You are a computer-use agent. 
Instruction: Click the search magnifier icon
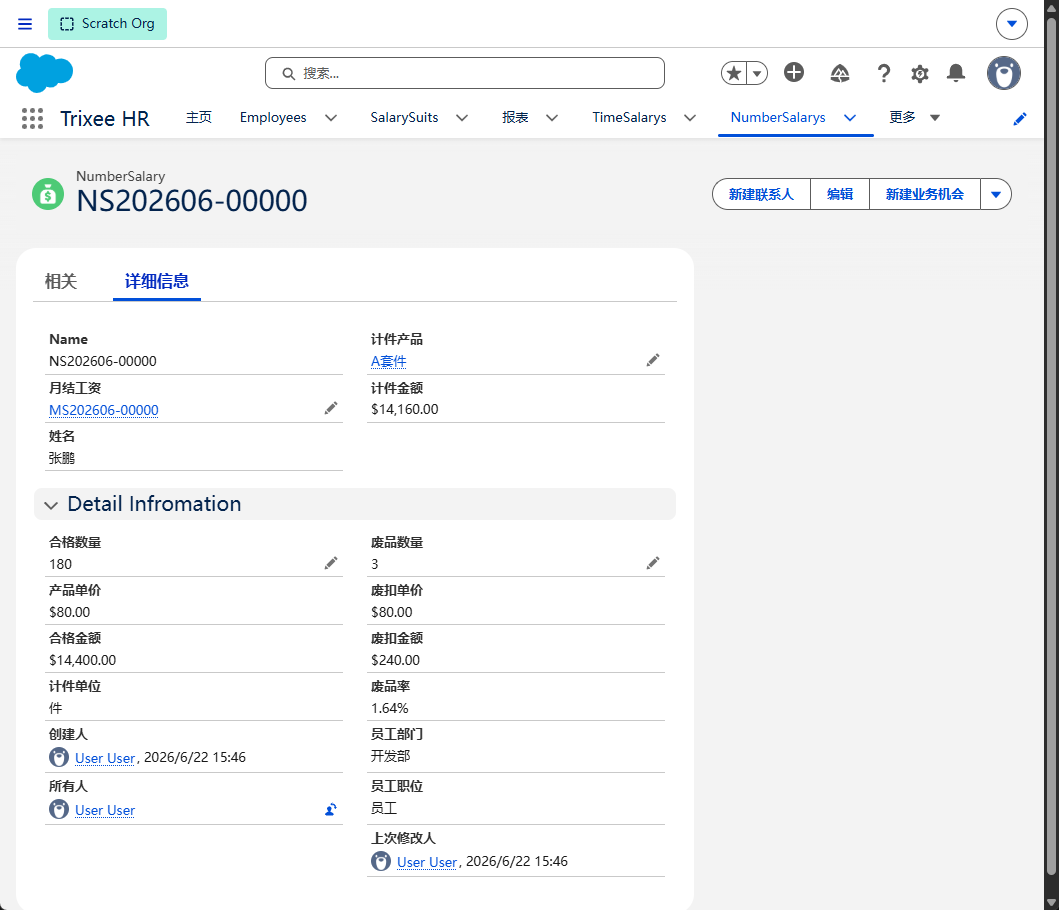click(x=288, y=74)
